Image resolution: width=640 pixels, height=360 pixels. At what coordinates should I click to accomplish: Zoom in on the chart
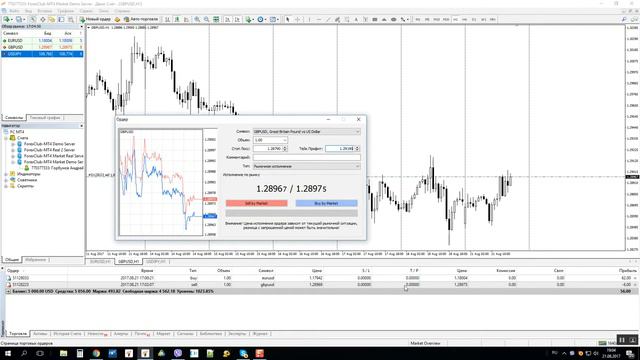click(x=197, y=19)
